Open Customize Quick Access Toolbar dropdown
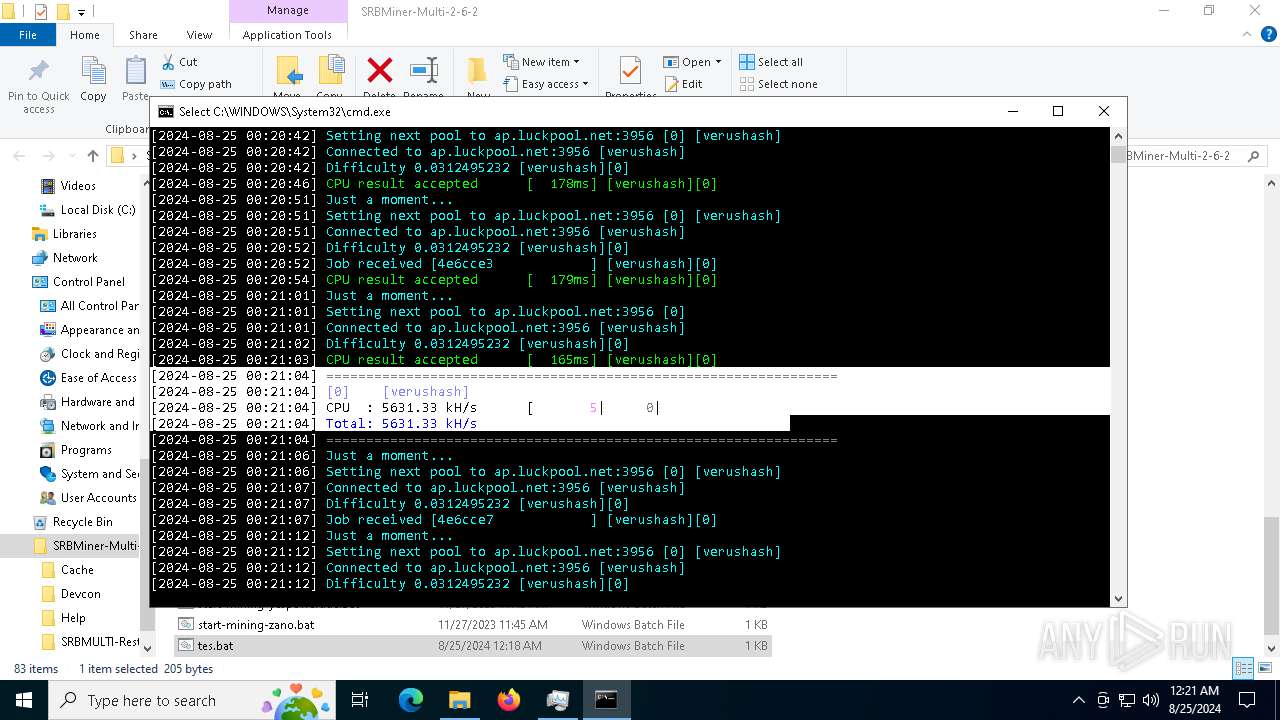 81,13
